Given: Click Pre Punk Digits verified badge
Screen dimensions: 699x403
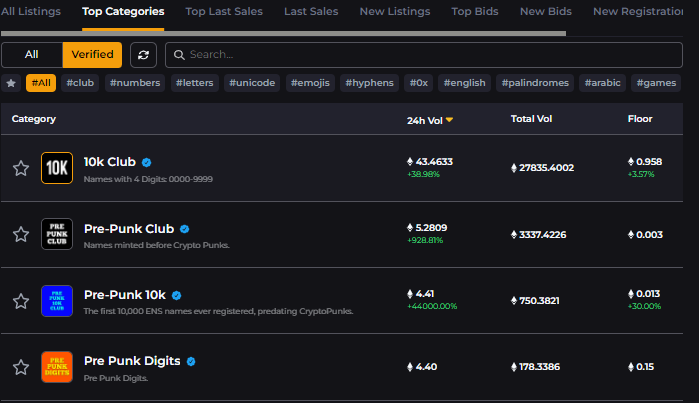Looking at the screenshot, I should (191, 362).
